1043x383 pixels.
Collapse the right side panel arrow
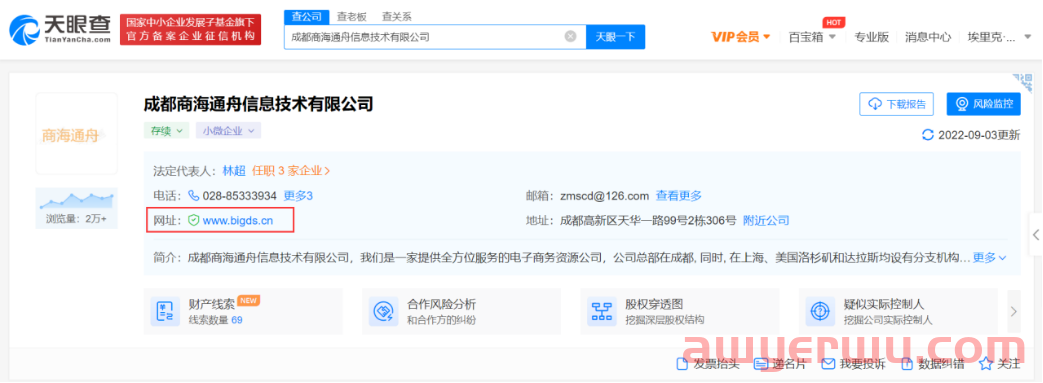pyautogui.click(x=1036, y=235)
